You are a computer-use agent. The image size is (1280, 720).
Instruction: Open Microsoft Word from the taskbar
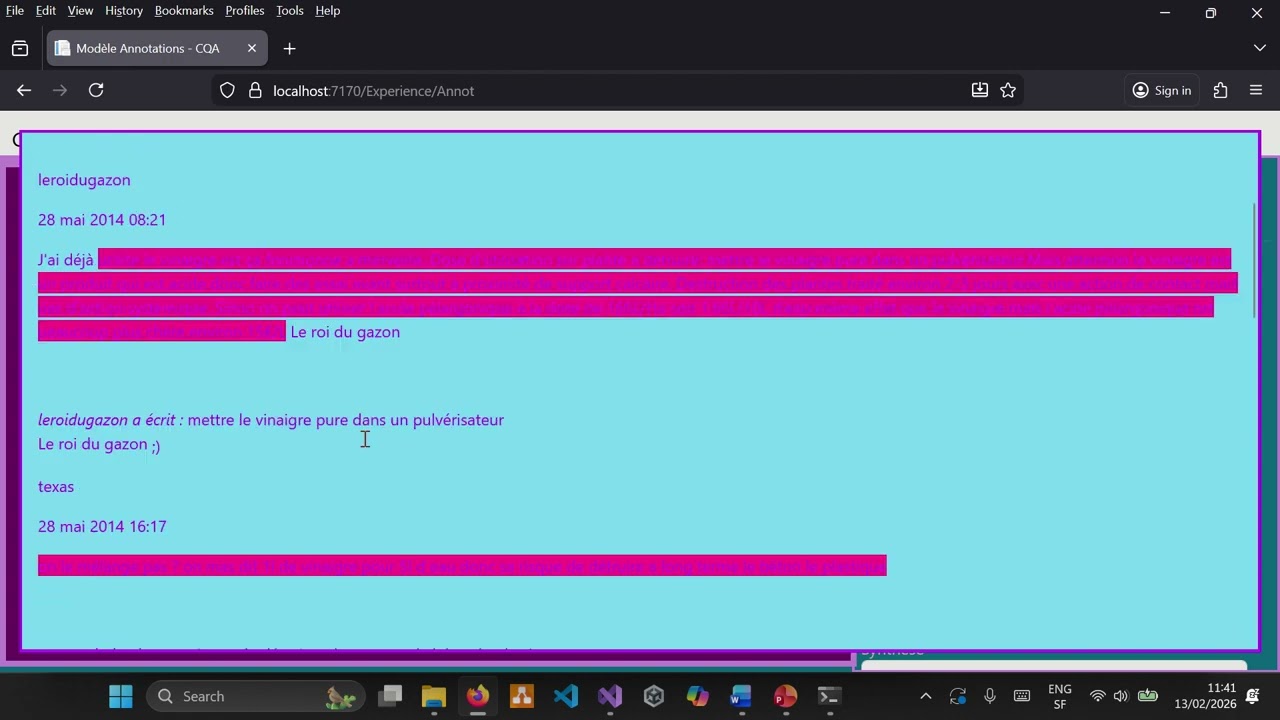click(741, 696)
